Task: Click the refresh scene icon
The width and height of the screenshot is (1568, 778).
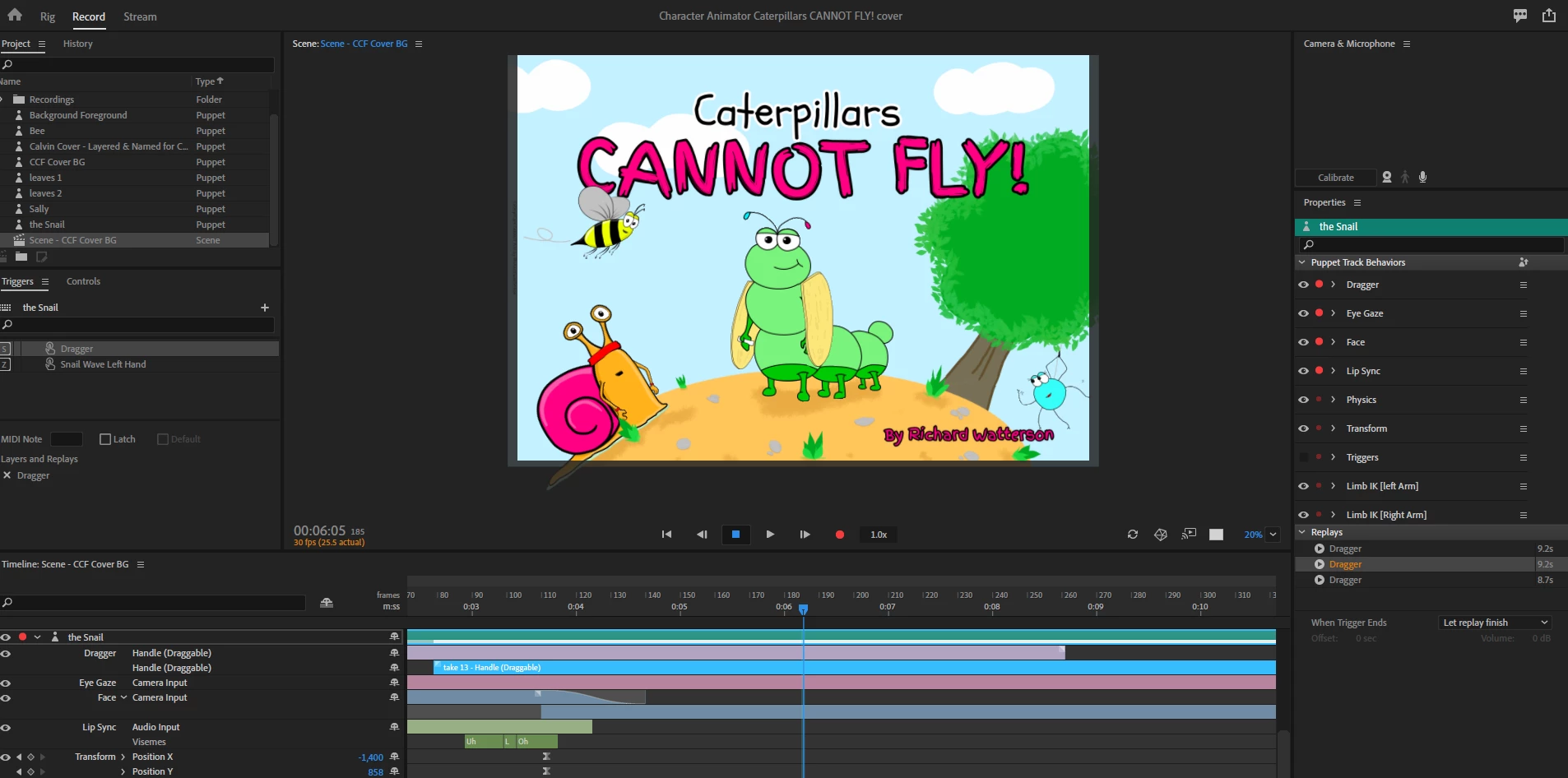Action: point(1133,535)
